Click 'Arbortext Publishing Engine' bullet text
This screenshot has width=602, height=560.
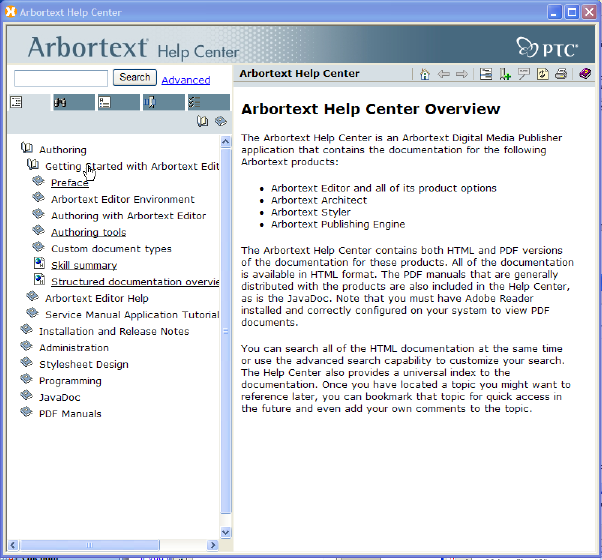click(x=338, y=225)
